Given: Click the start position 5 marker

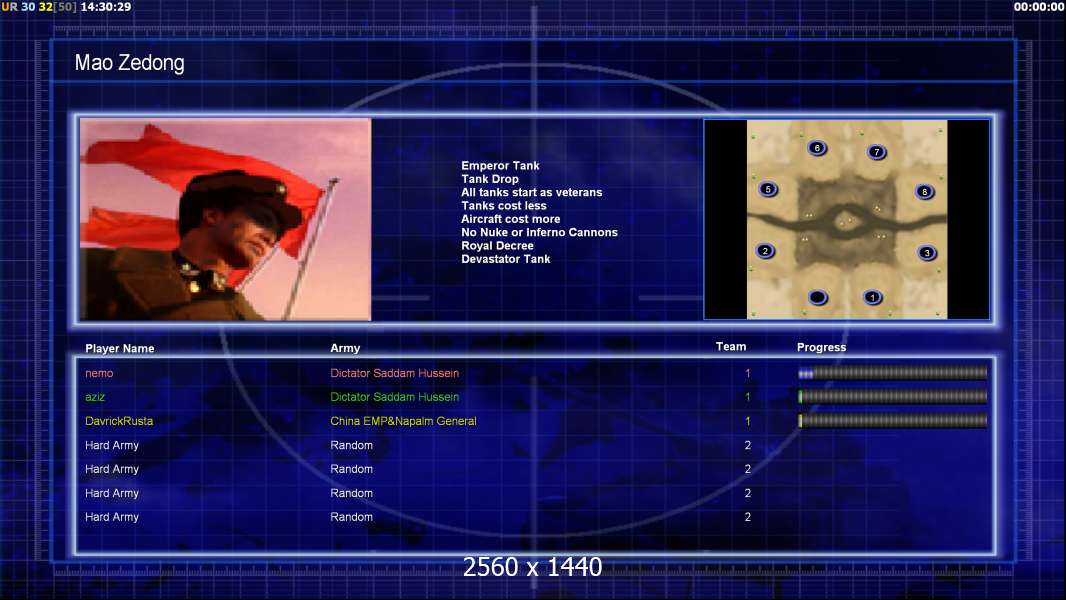Looking at the screenshot, I should tap(768, 189).
